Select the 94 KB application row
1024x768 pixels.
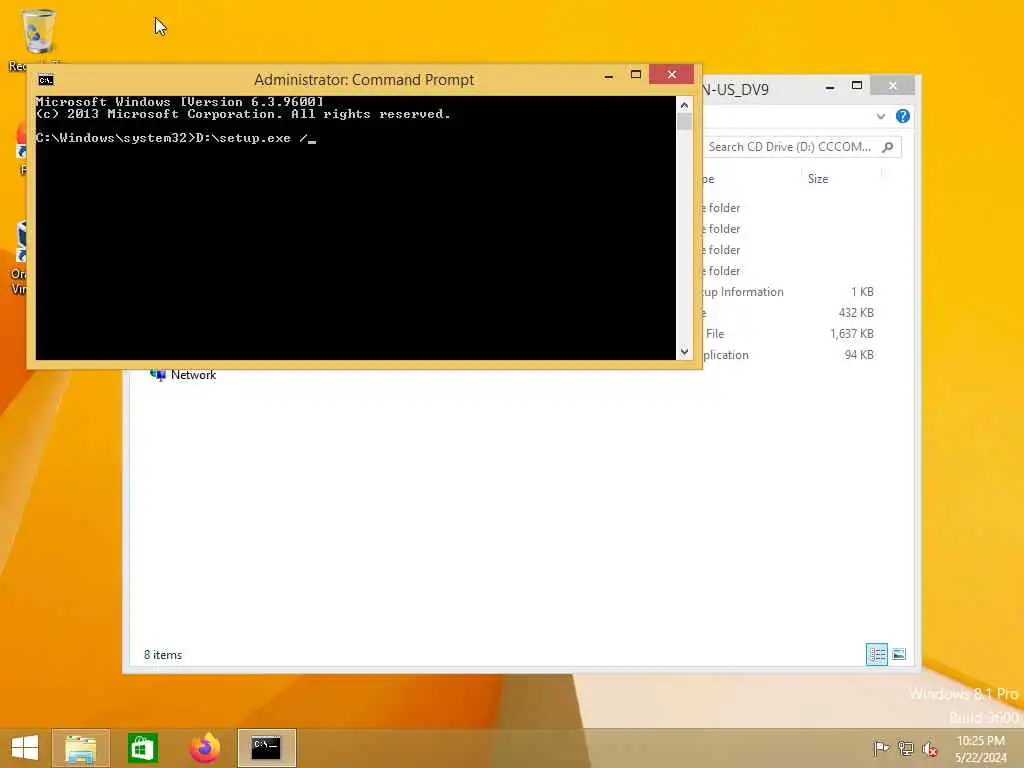pos(790,355)
